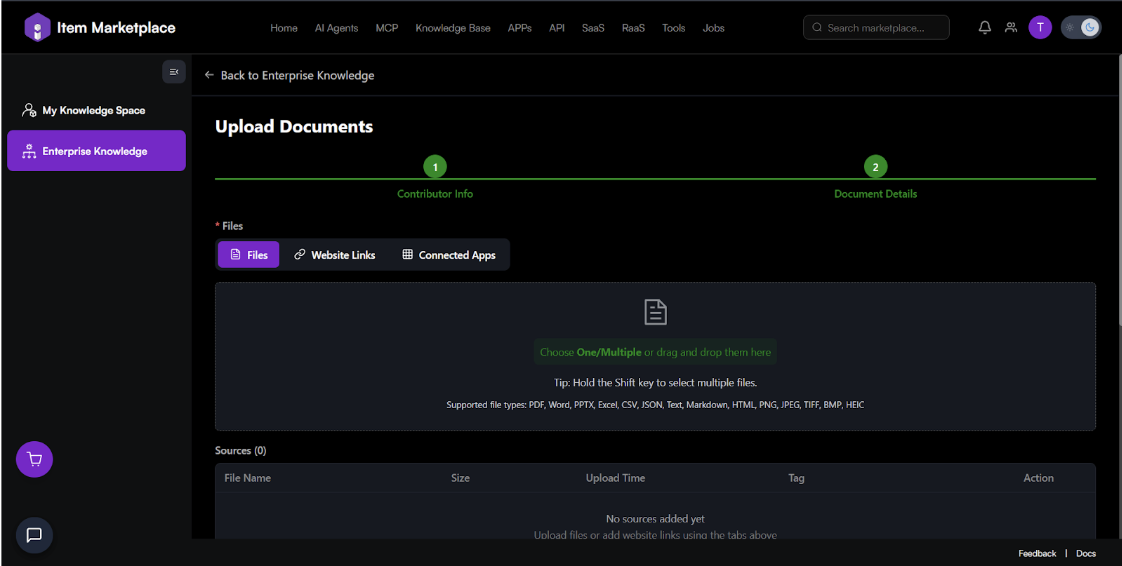Switch to Website Links tab
Viewport: 1122px width, 566px height.
coord(334,255)
